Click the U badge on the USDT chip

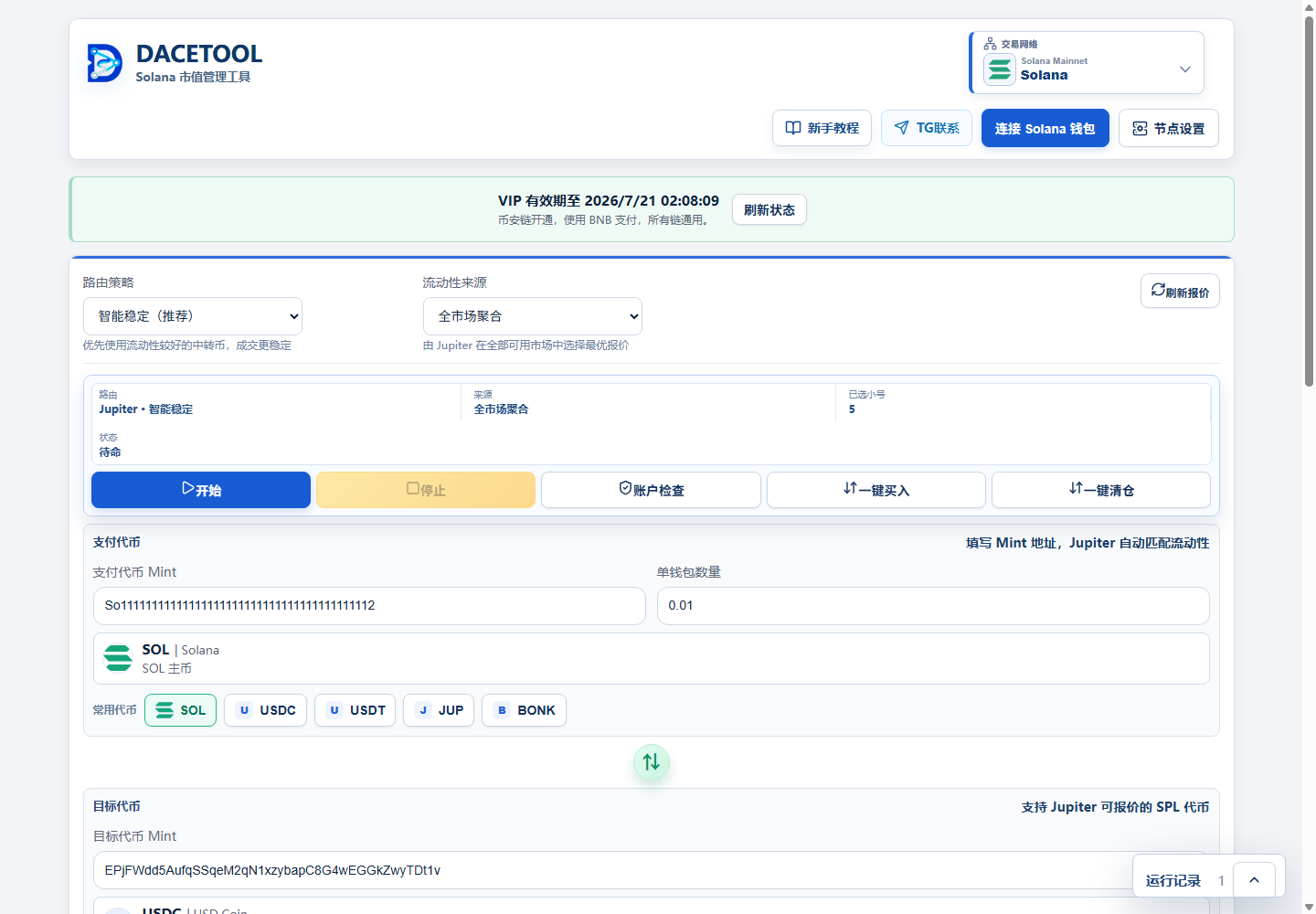coord(334,710)
